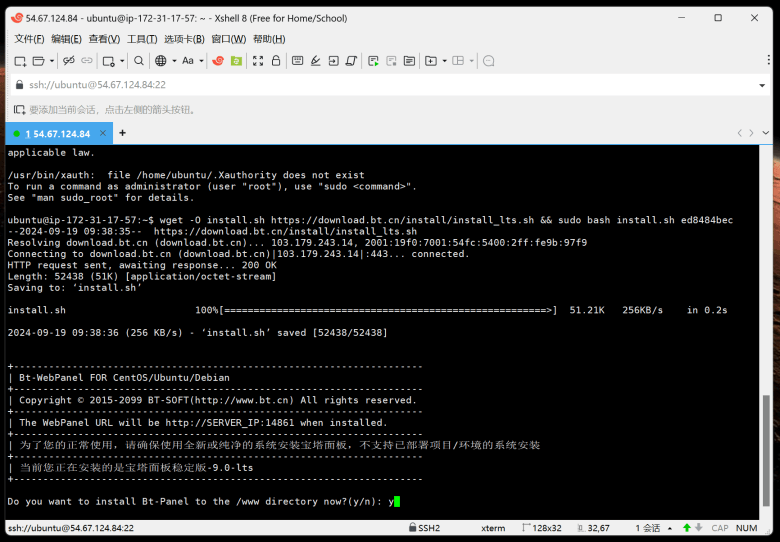Viewport: 780px width, 542px height.
Task: Launch Xftp green toolbar icon
Action: click(236, 61)
